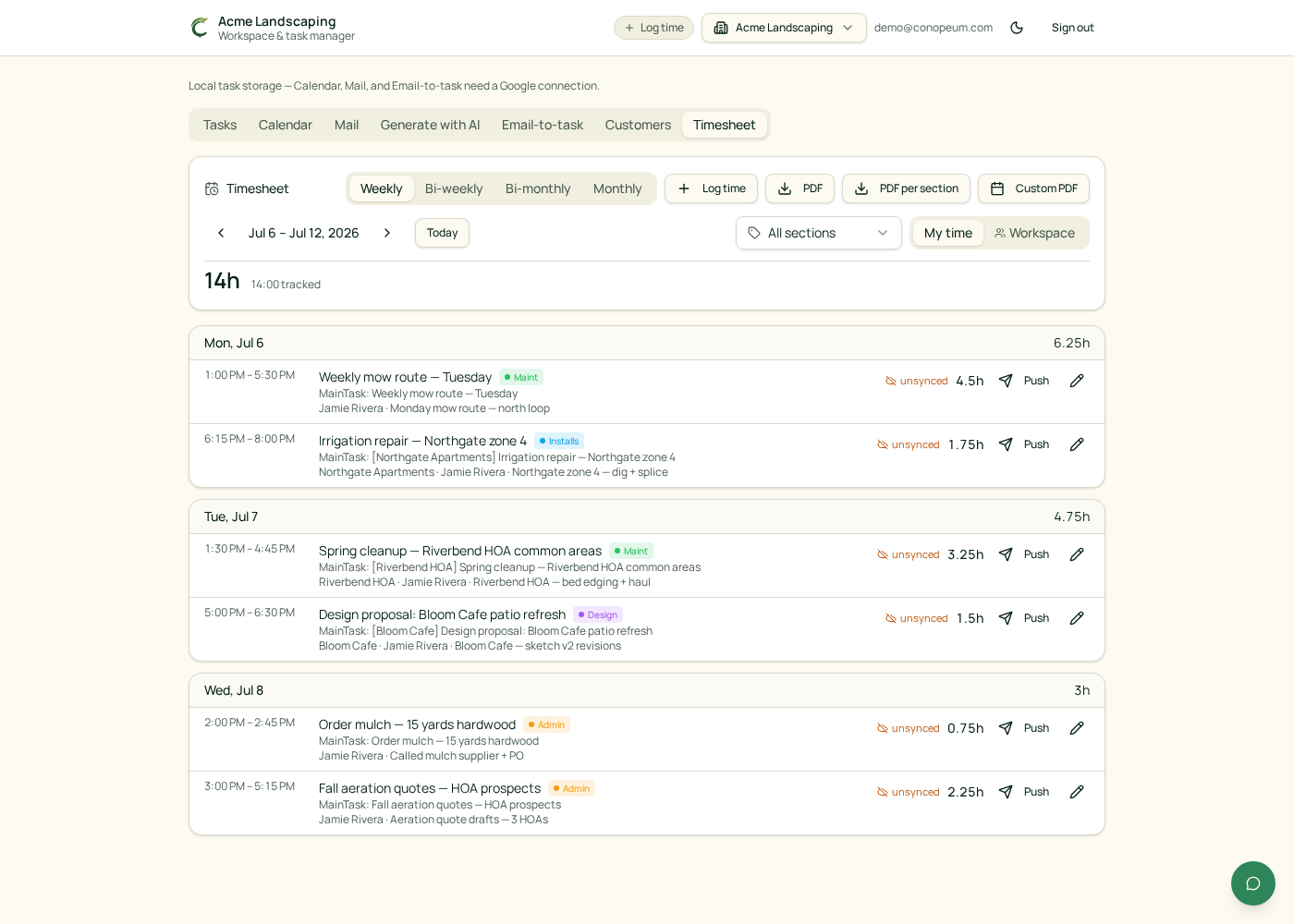Click unsynced status on Order mulch

pos(909,728)
